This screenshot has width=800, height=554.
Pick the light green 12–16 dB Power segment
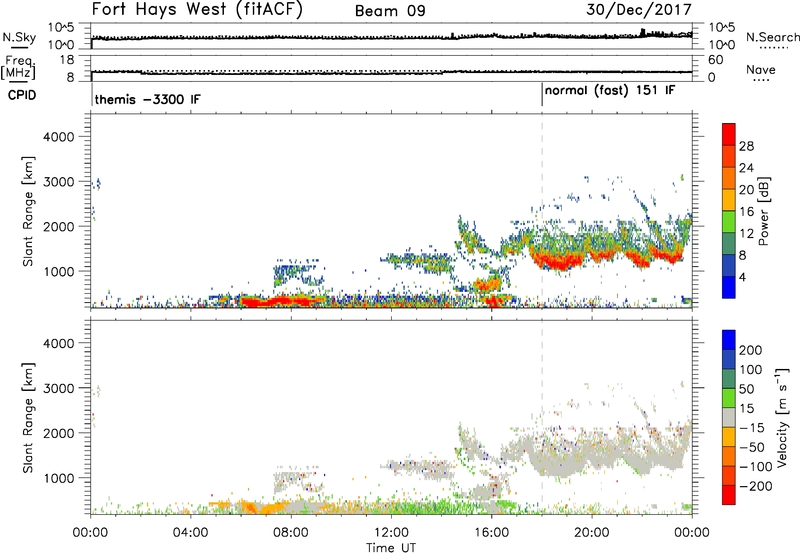pyautogui.click(x=729, y=222)
